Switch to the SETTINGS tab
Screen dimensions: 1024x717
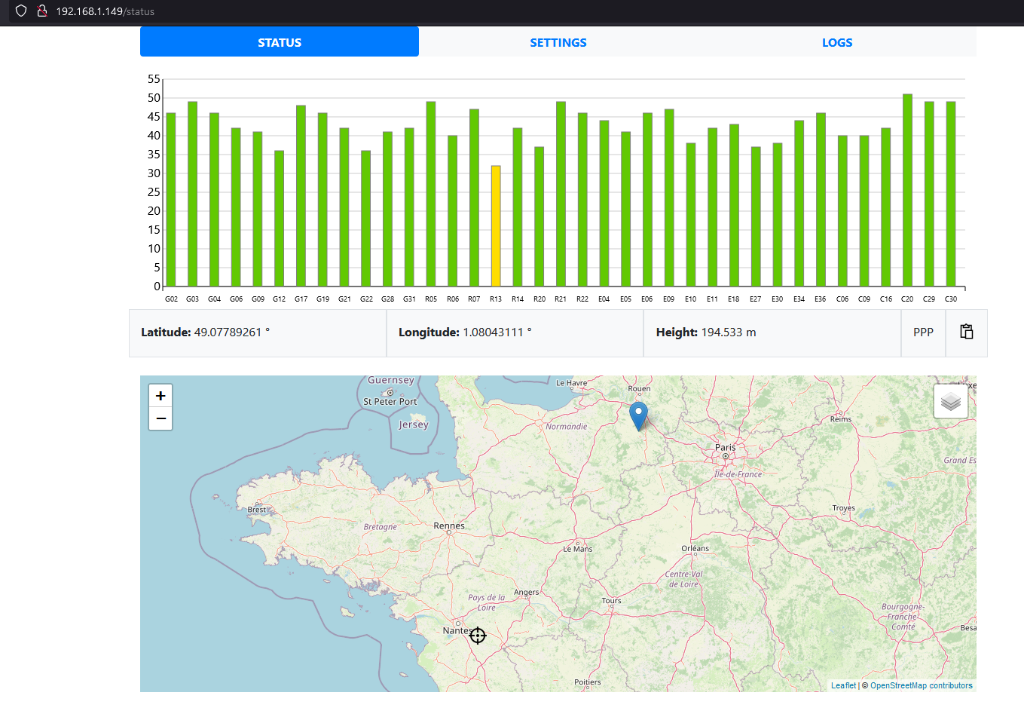click(558, 42)
